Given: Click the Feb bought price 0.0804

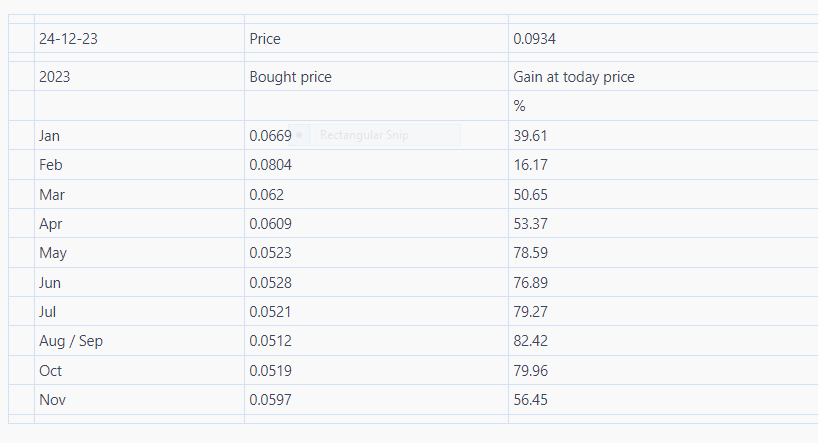Looking at the screenshot, I should click(271, 165).
